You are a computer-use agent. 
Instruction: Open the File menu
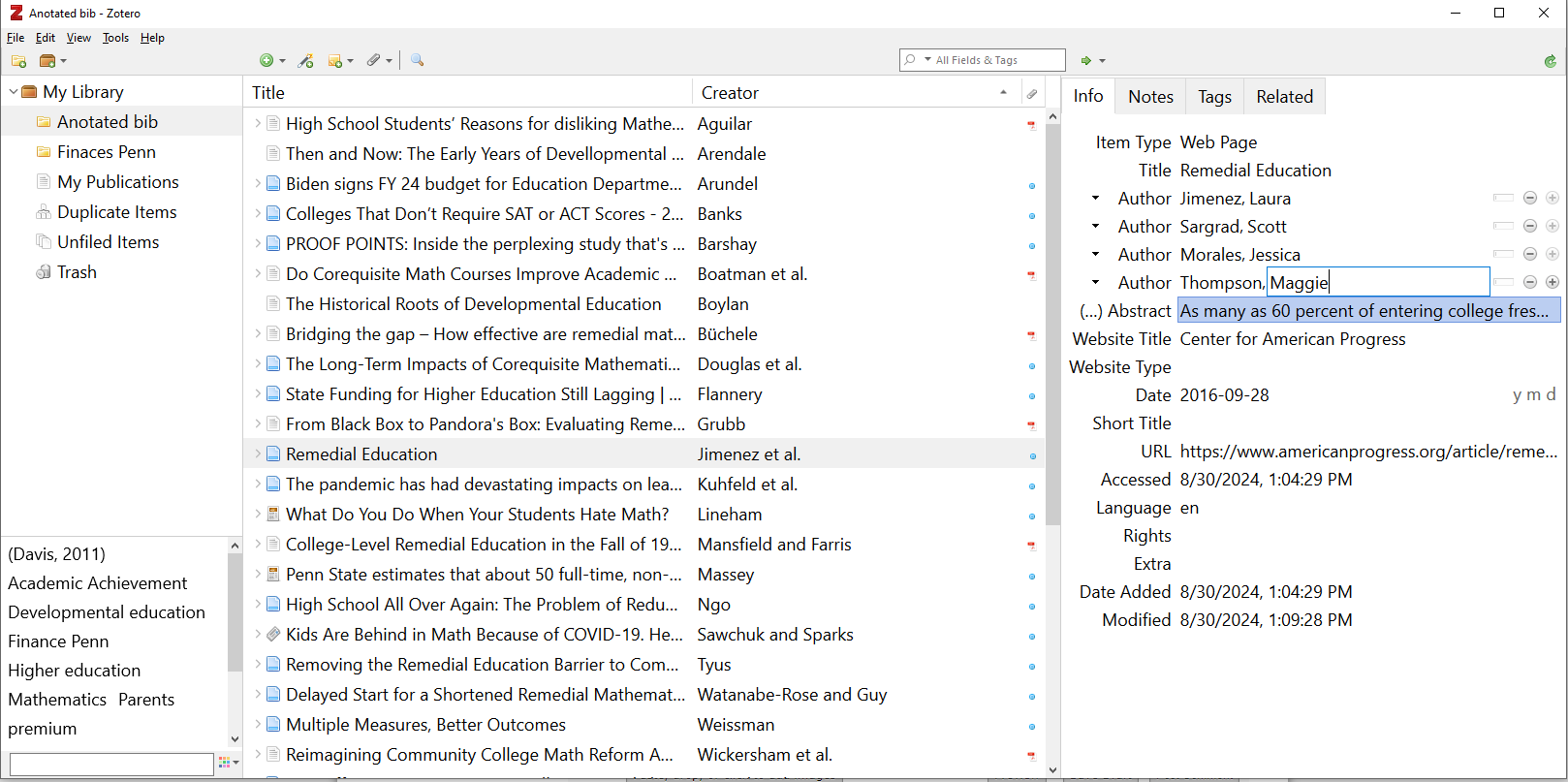click(x=16, y=38)
